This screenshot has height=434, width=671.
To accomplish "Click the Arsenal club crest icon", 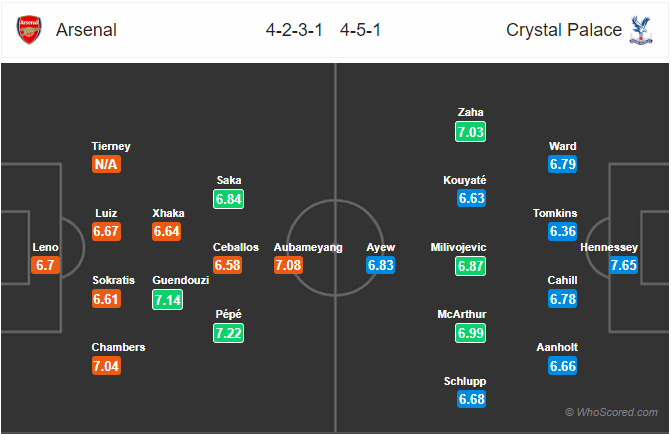I will (x=29, y=30).
